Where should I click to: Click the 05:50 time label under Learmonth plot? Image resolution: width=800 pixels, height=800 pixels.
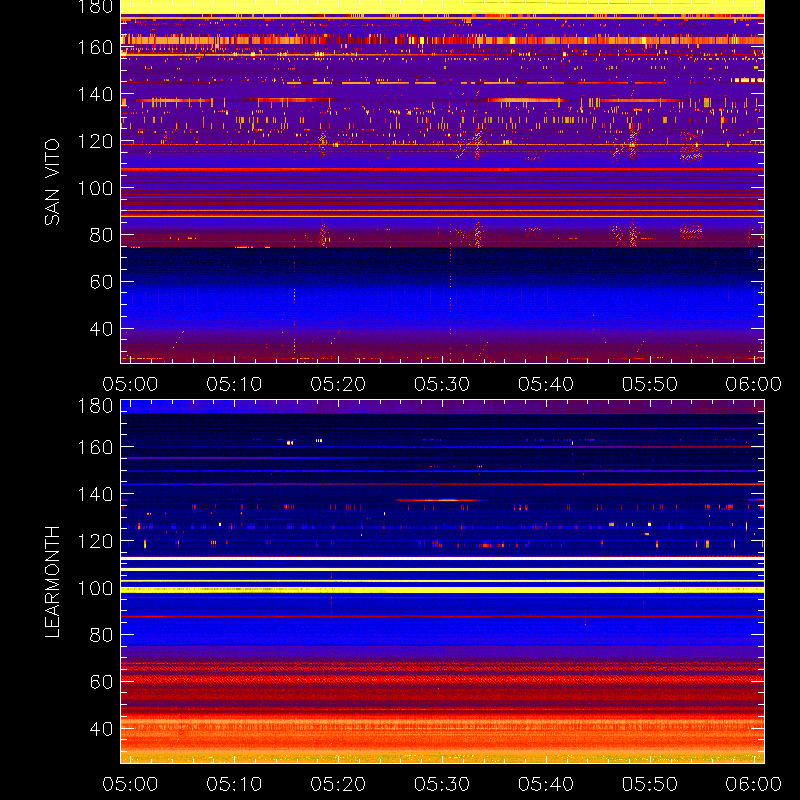(650, 784)
